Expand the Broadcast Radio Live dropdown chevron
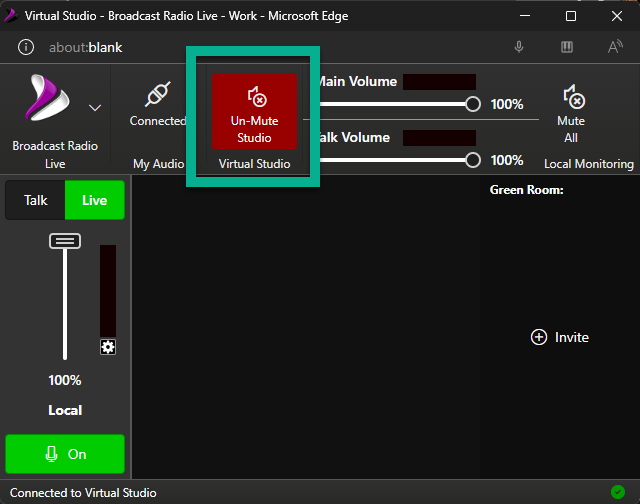 tap(95, 108)
